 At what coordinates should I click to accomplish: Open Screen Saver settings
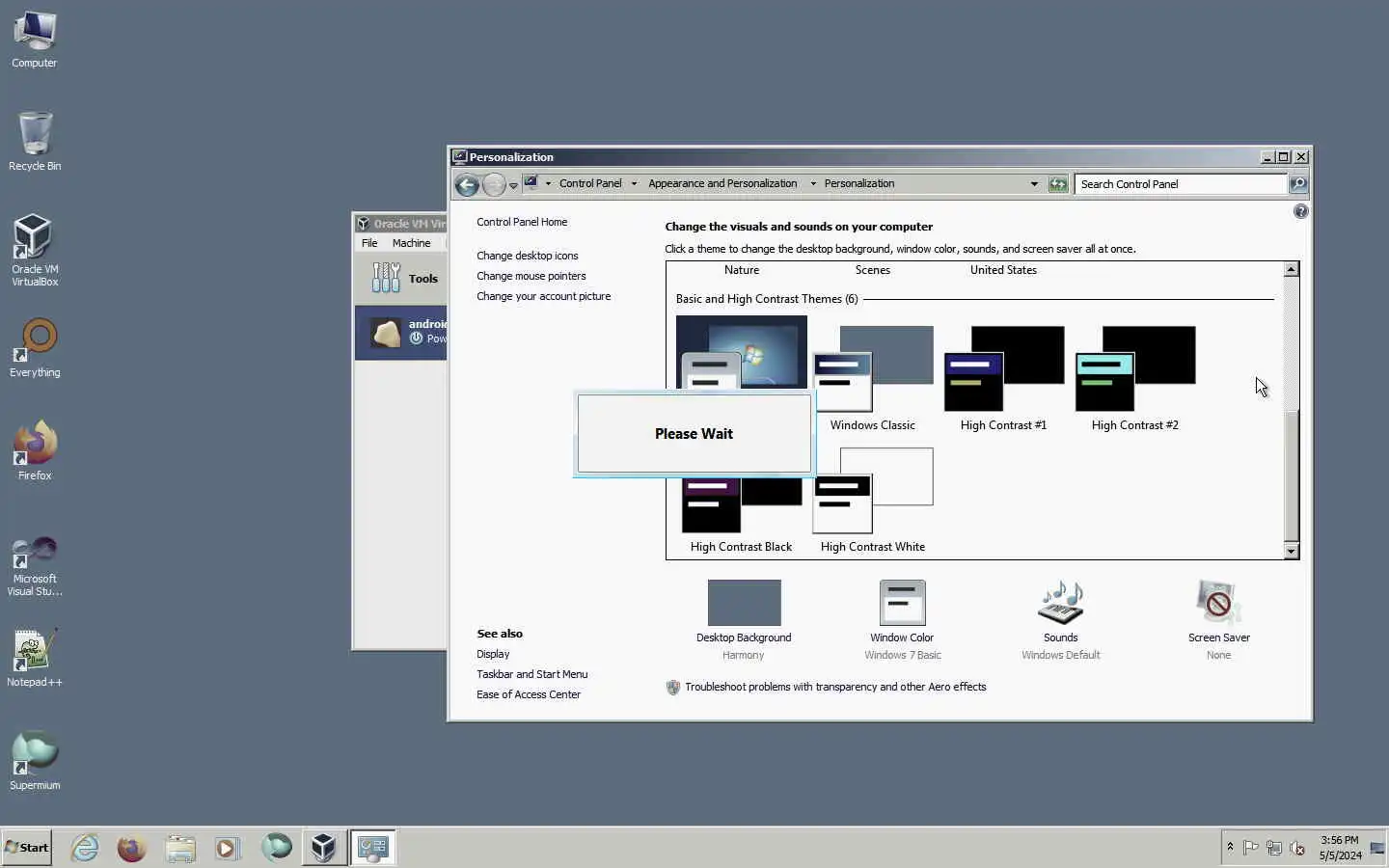click(x=1218, y=619)
